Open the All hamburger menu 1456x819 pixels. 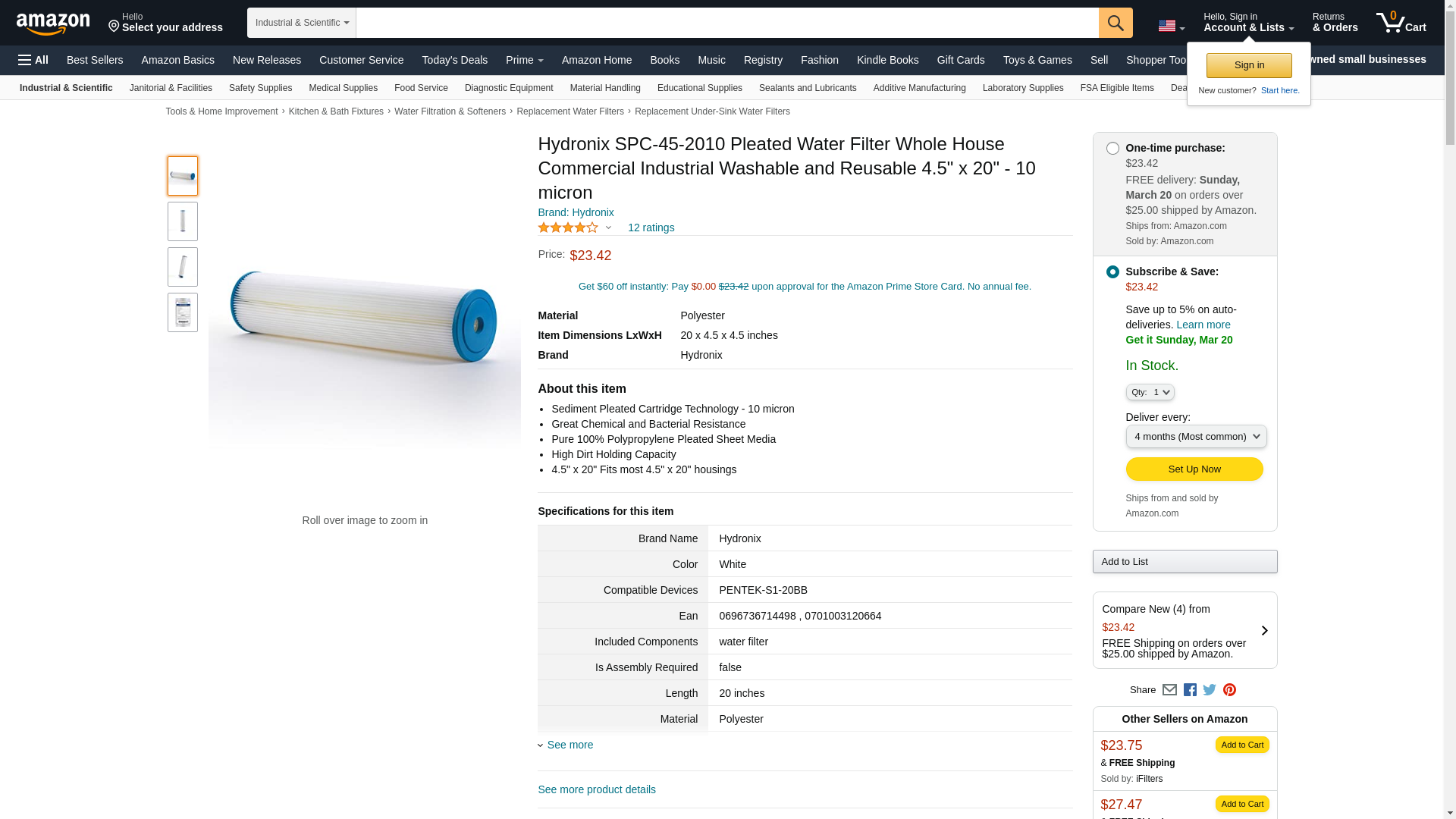tap(33, 60)
